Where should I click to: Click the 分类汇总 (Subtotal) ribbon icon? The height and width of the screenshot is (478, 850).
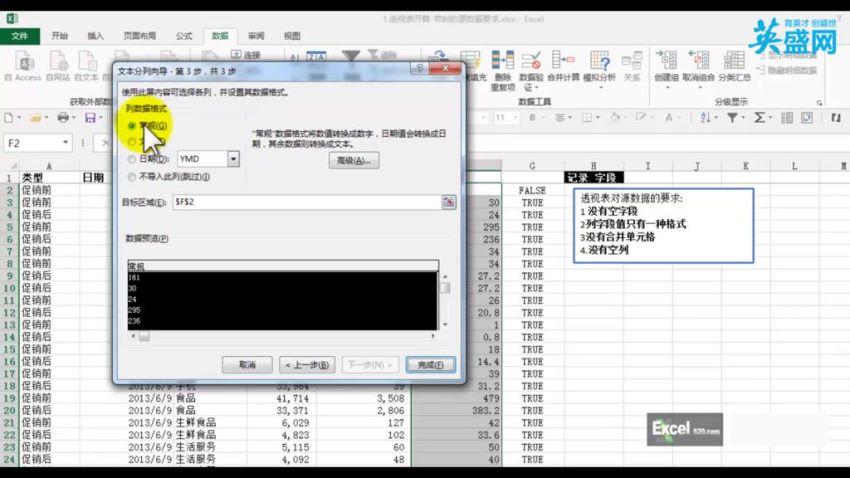click(x=732, y=65)
